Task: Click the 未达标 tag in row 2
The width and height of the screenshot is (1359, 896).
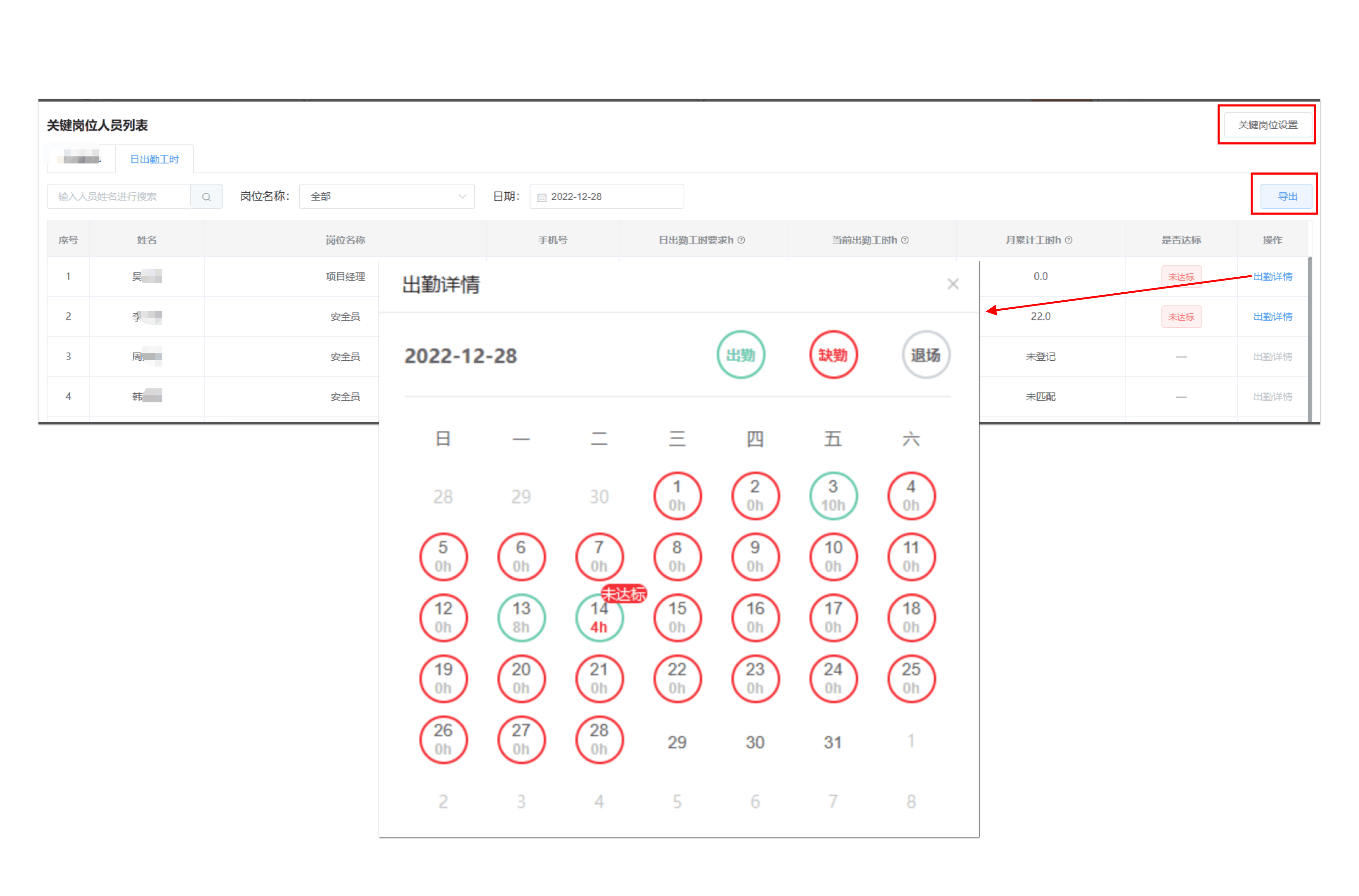Action: pyautogui.click(x=1181, y=317)
